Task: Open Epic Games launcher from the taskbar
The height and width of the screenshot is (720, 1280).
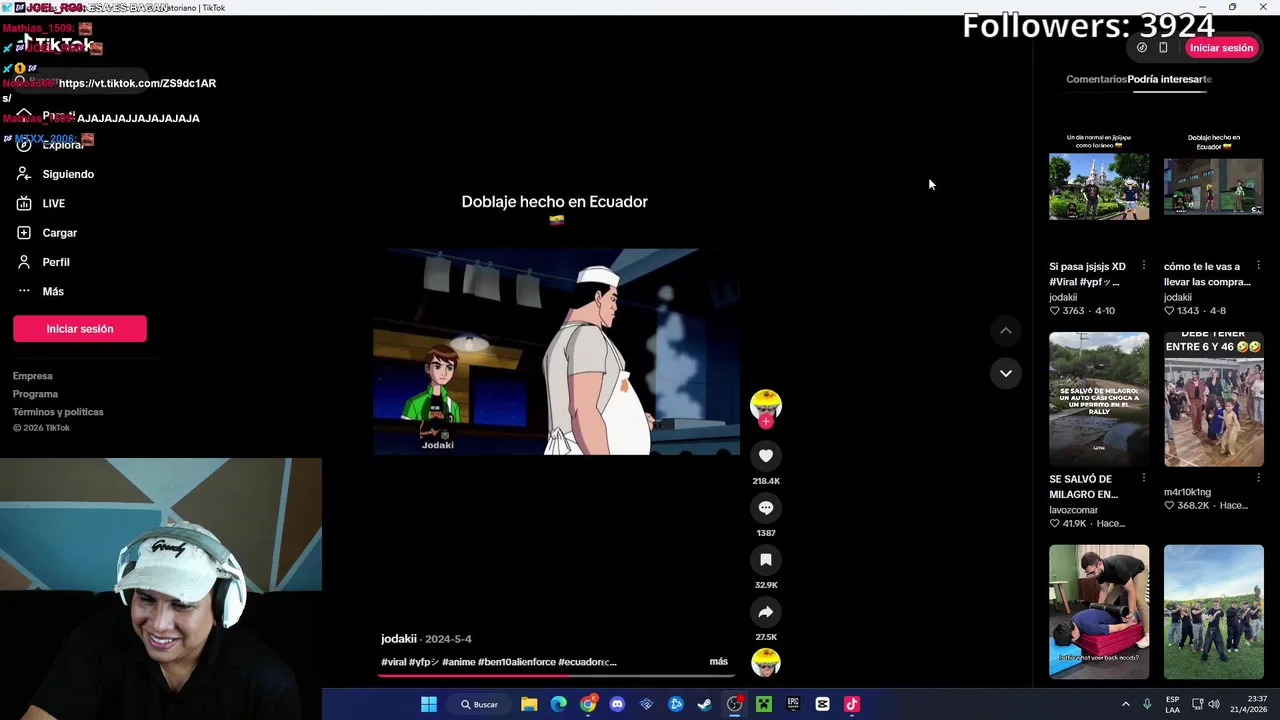Action: tap(793, 704)
